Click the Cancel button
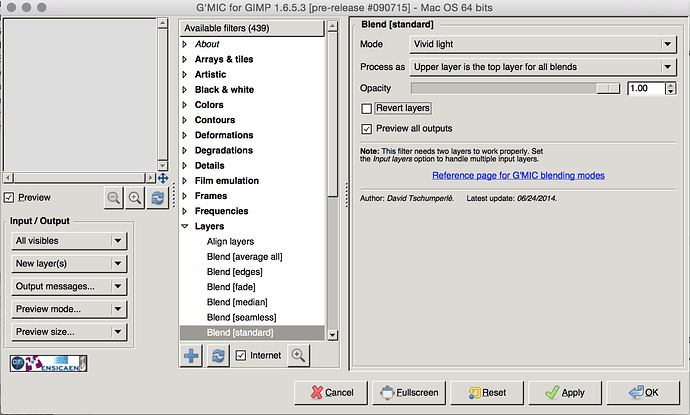This screenshot has height=415, width=690. 331,393
